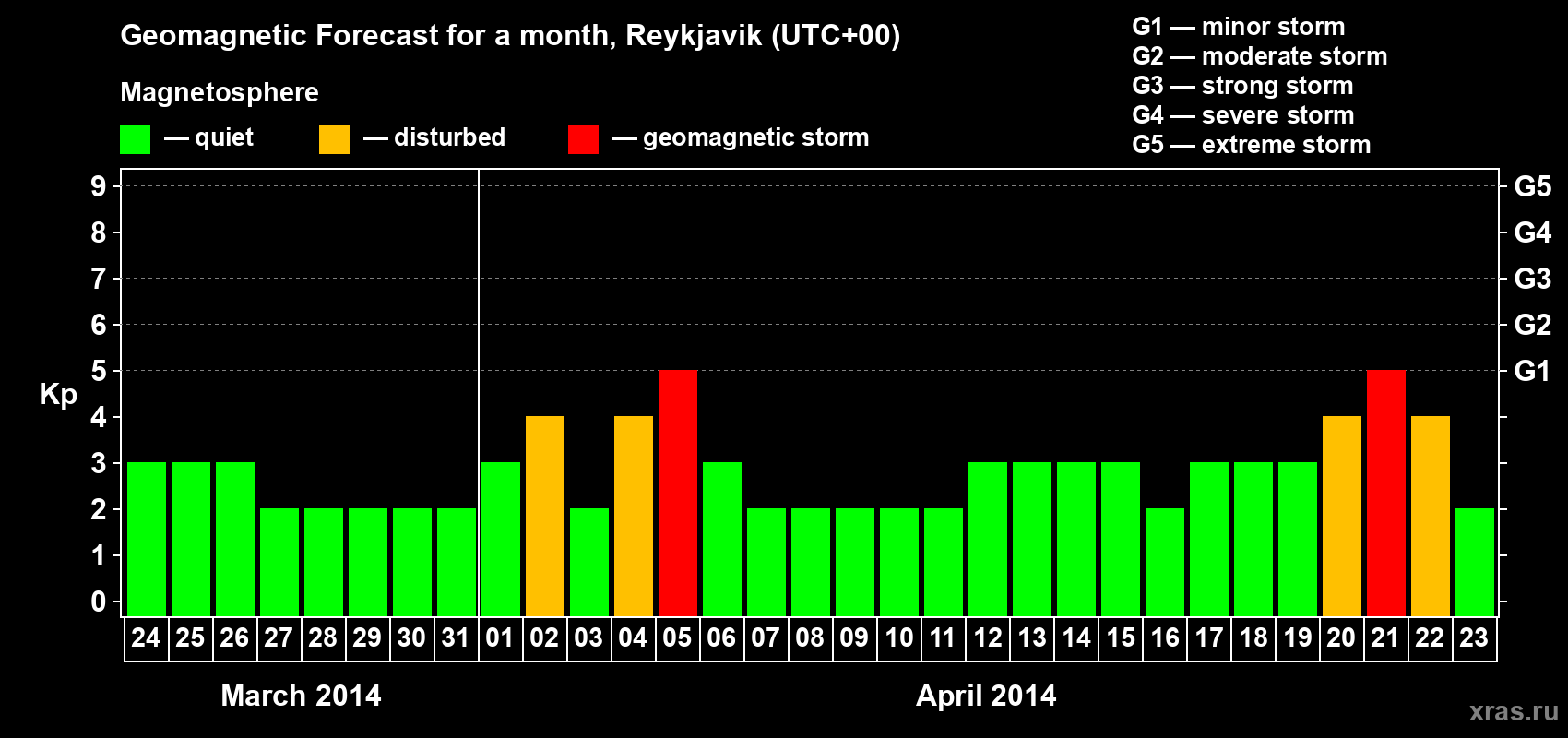Click date label 30 on axis
This screenshot has height=738, width=1568.
click(411, 637)
